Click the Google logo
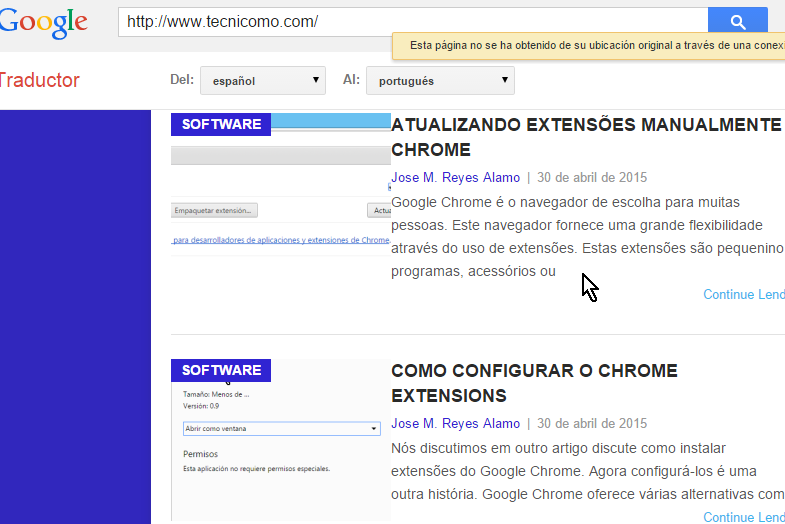Viewport: 785px width, 524px height. (x=43, y=23)
